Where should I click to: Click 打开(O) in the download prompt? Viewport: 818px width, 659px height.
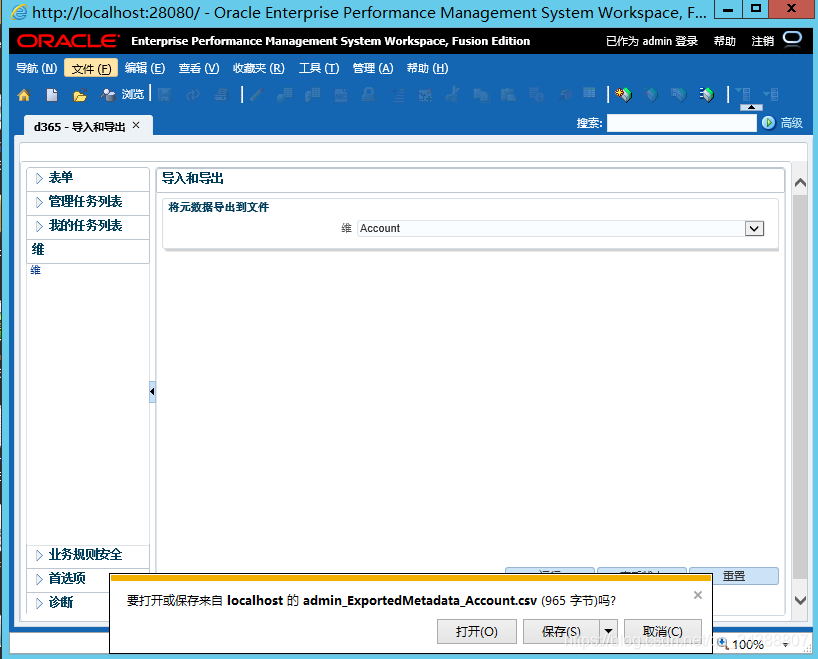[x=477, y=632]
